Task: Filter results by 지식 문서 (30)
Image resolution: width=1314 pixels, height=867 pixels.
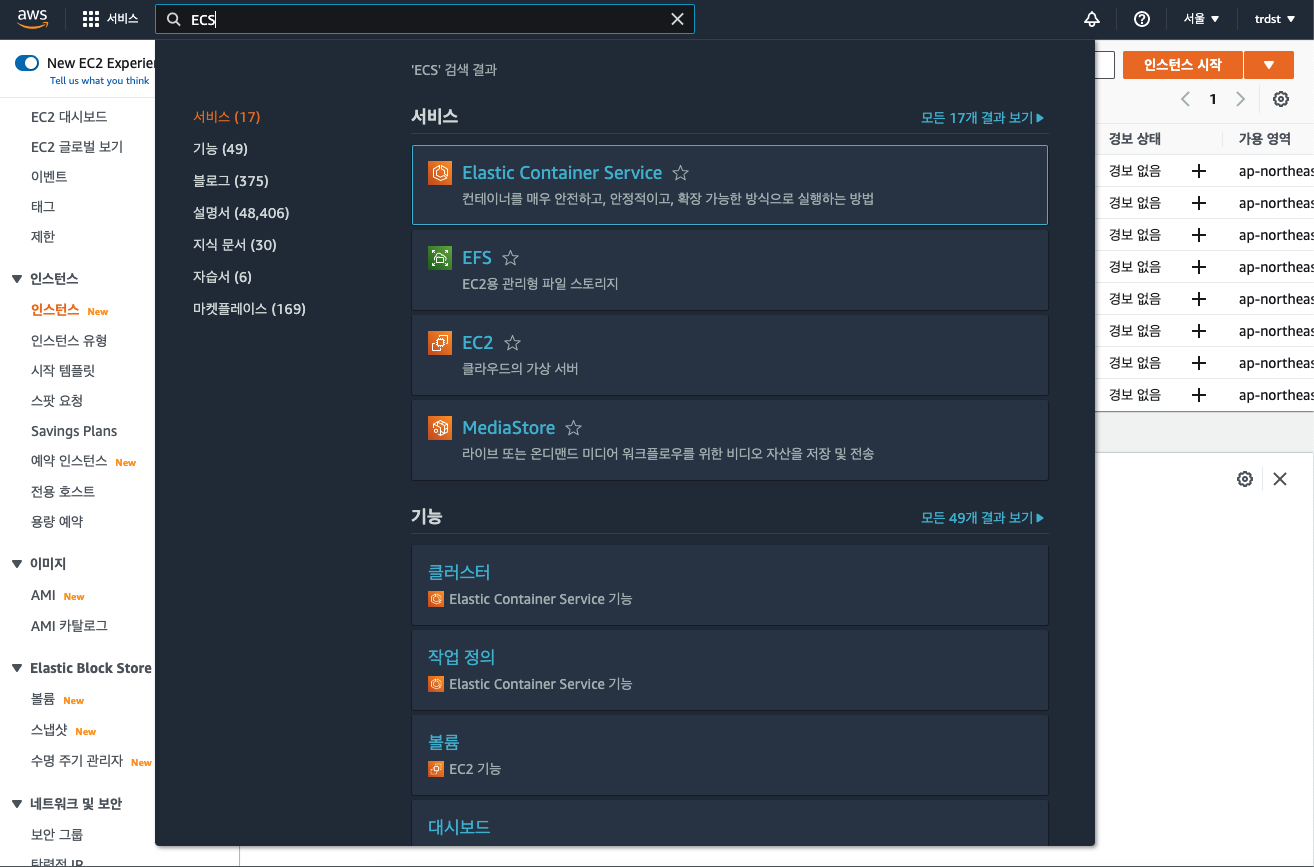Action: coord(235,245)
